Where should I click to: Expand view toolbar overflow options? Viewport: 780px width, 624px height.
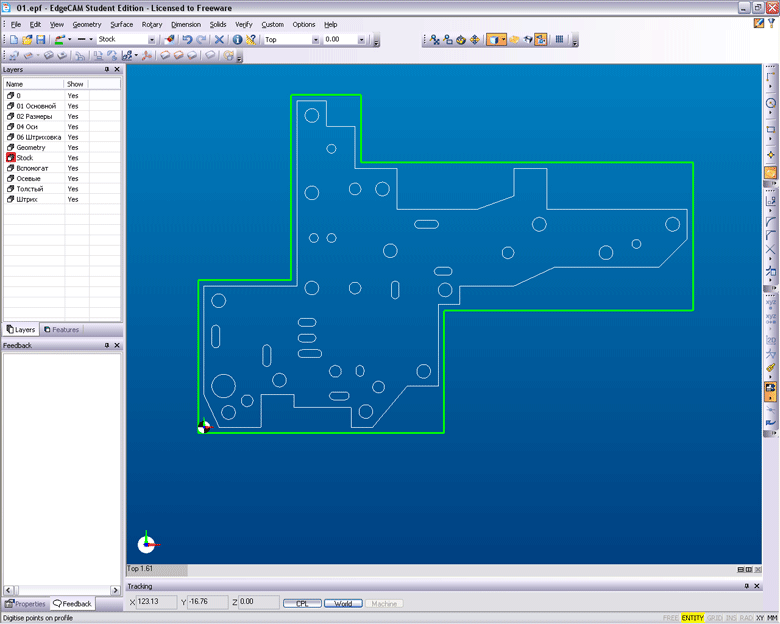[x=575, y=41]
